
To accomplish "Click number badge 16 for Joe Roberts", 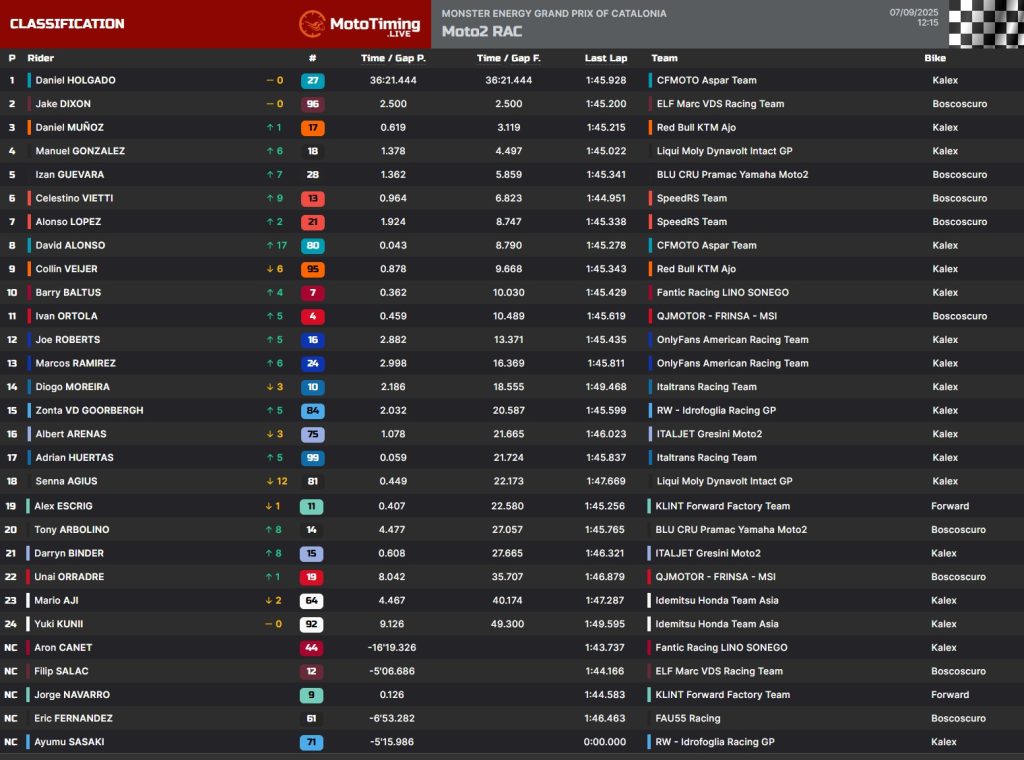I will (313, 340).
